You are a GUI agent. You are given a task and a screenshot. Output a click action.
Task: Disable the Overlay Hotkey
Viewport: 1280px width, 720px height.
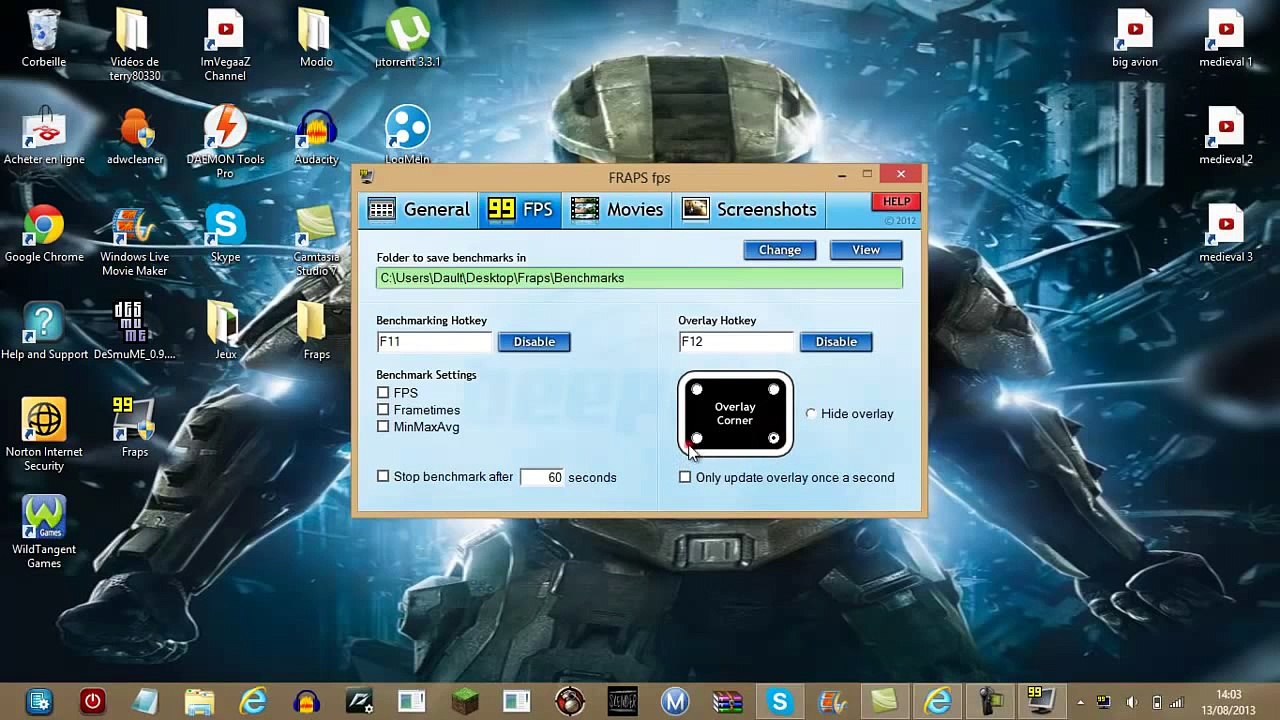[x=836, y=342]
